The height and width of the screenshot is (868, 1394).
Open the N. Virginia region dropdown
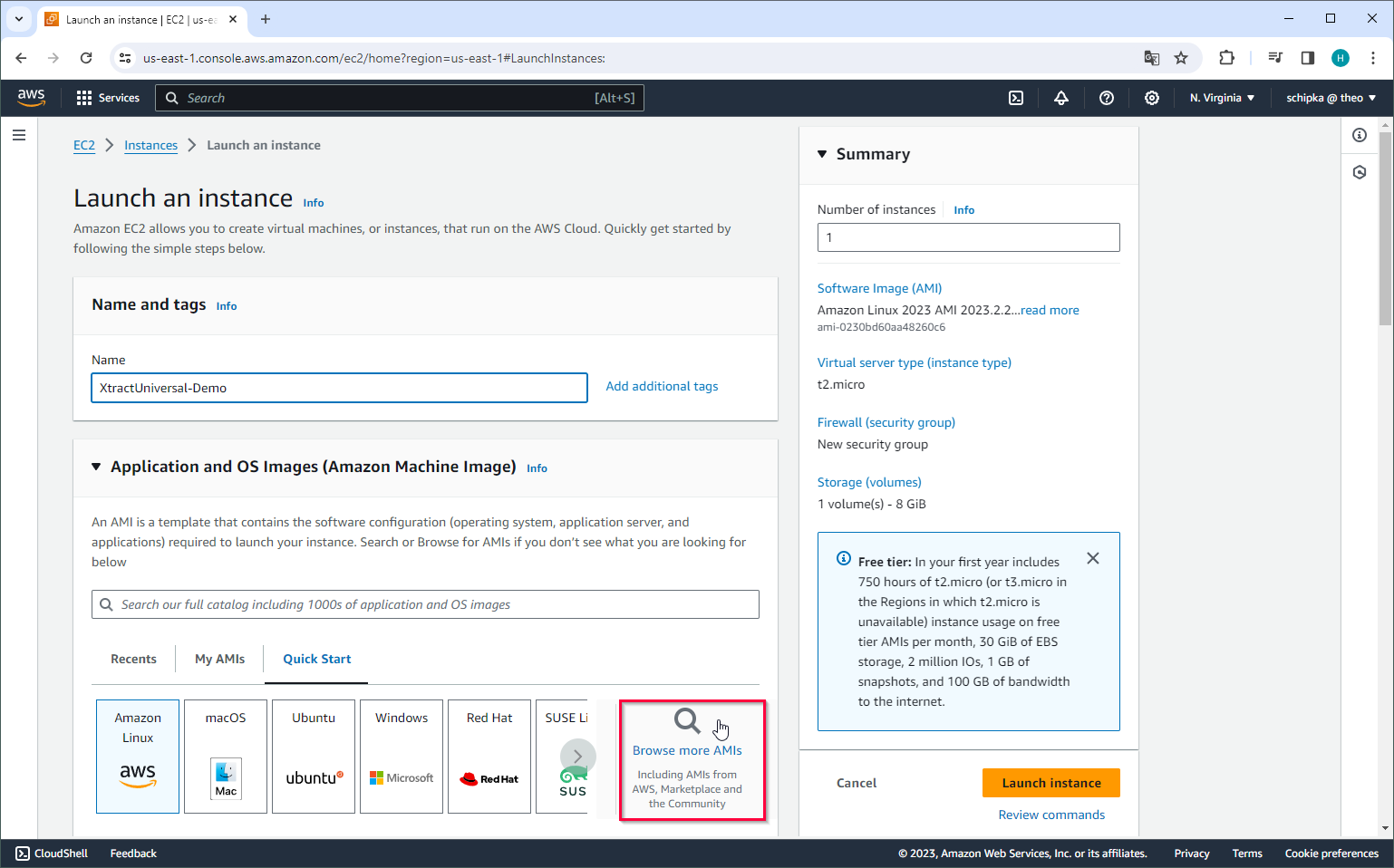click(1222, 98)
